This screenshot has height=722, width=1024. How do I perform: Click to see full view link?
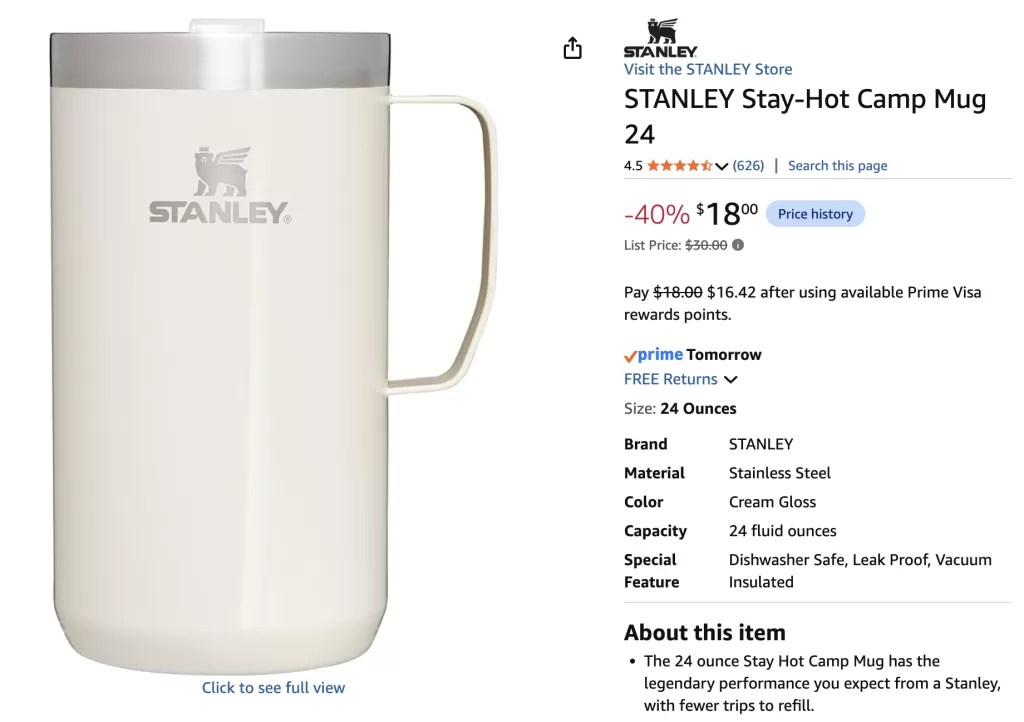click(273, 687)
